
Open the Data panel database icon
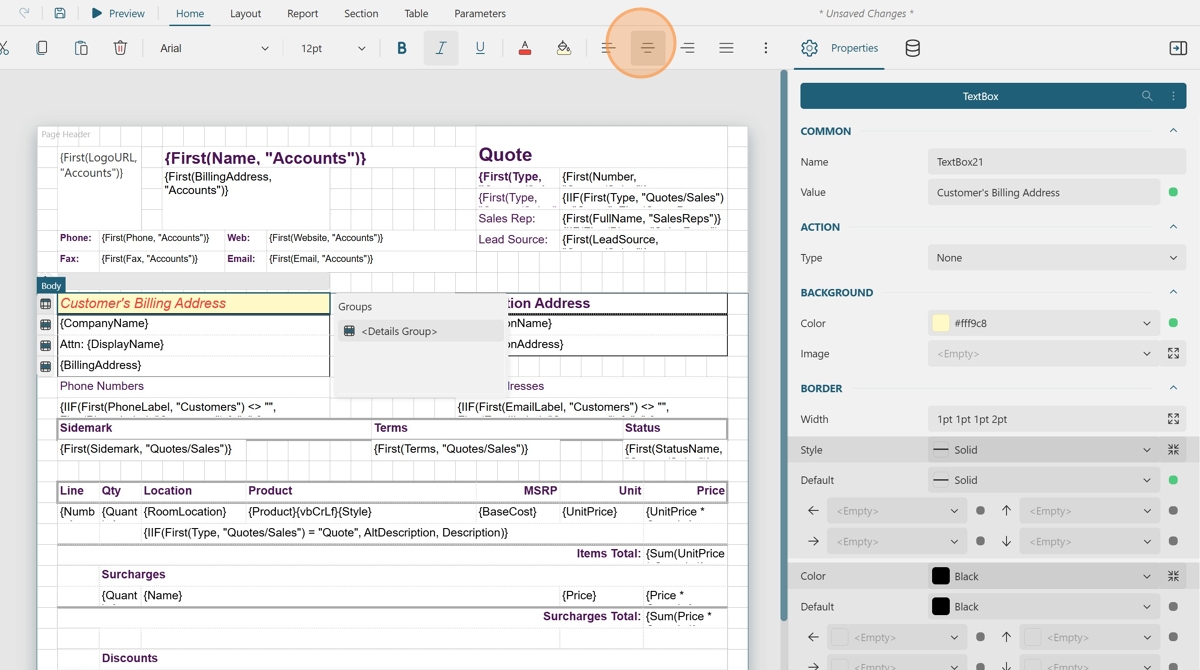[912, 48]
